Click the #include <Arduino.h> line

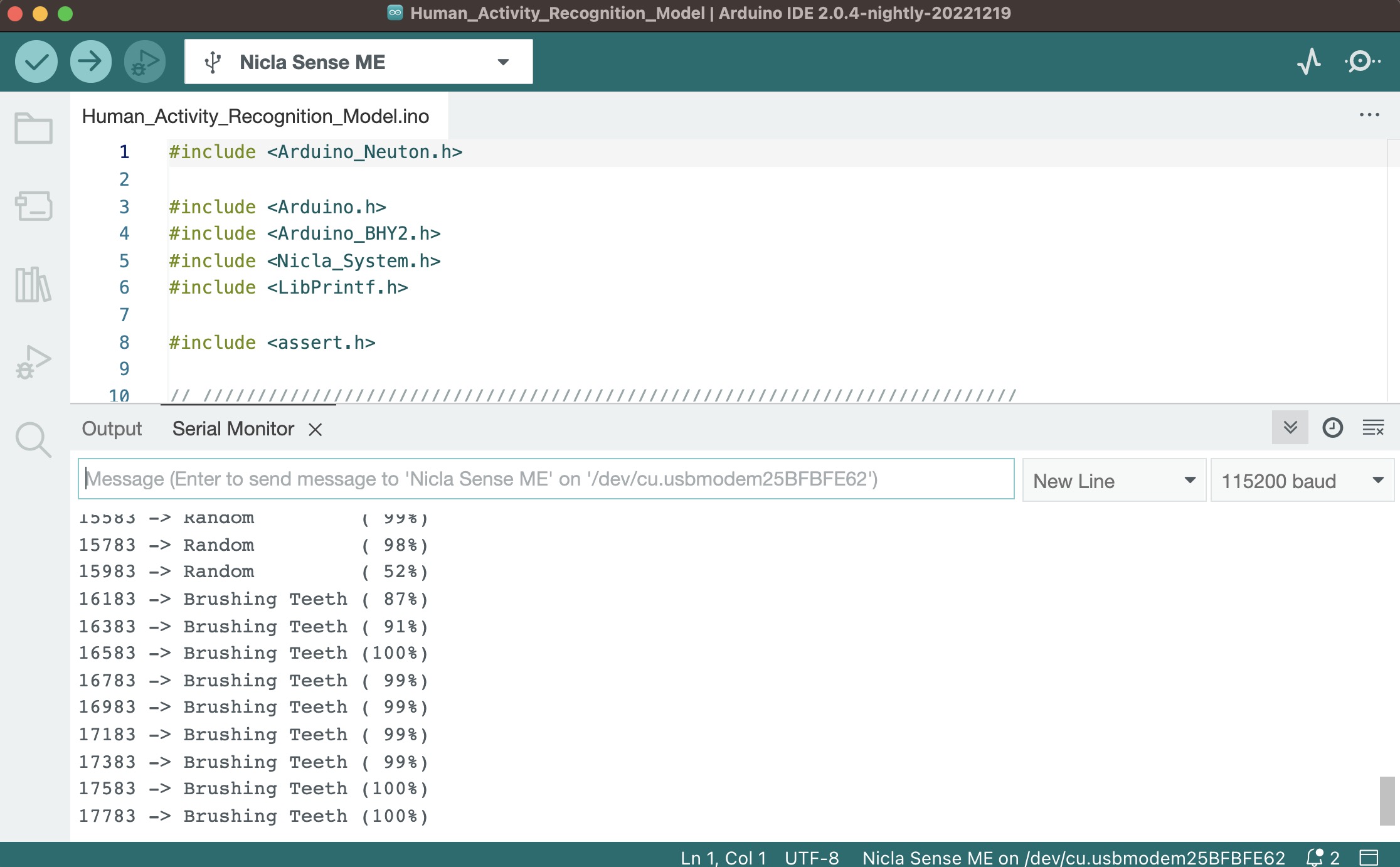pos(277,206)
